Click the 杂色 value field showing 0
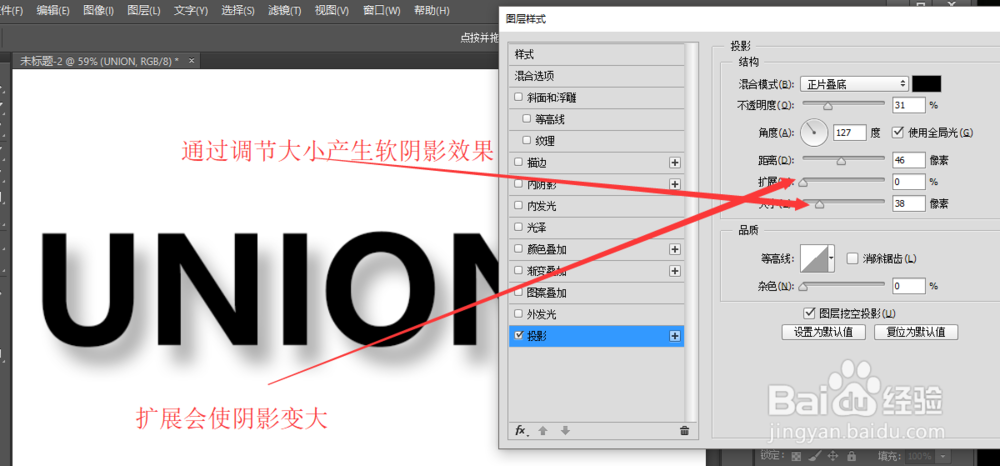This screenshot has width=1000, height=466. click(x=909, y=286)
